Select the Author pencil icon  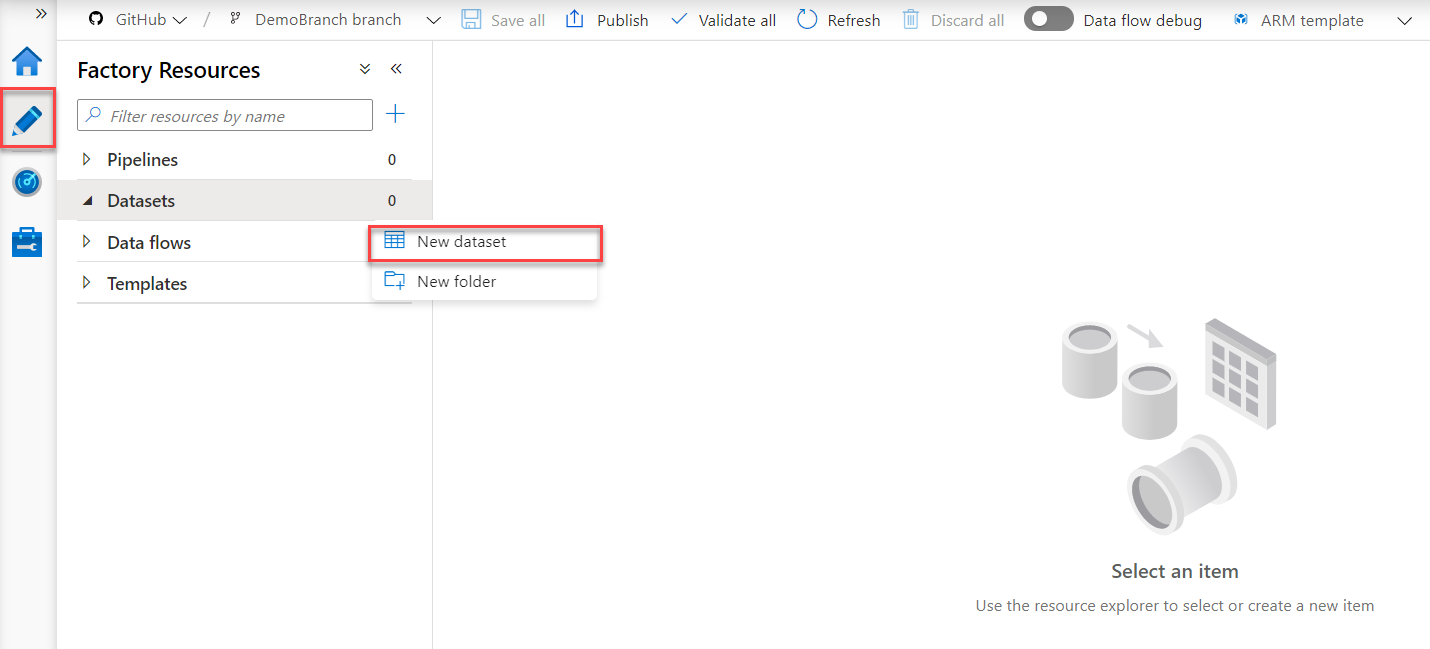tap(27, 121)
